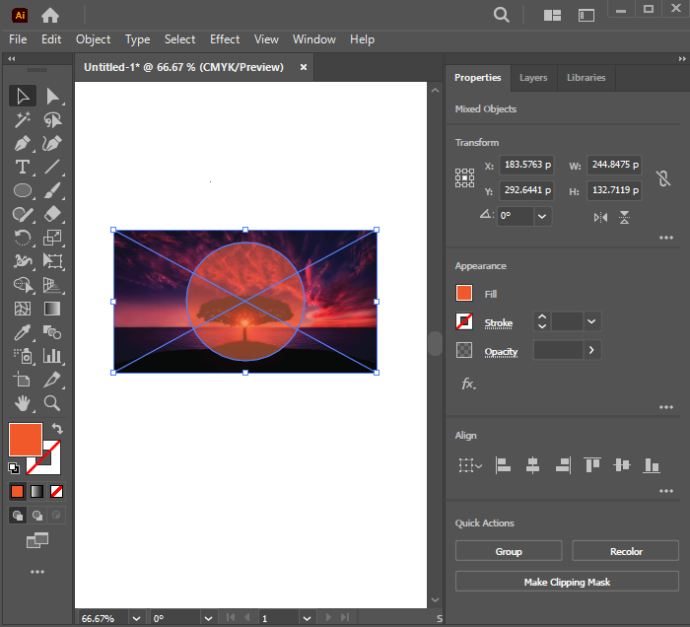Select the Mesh tool
The width and height of the screenshot is (690, 627).
[x=22, y=309]
